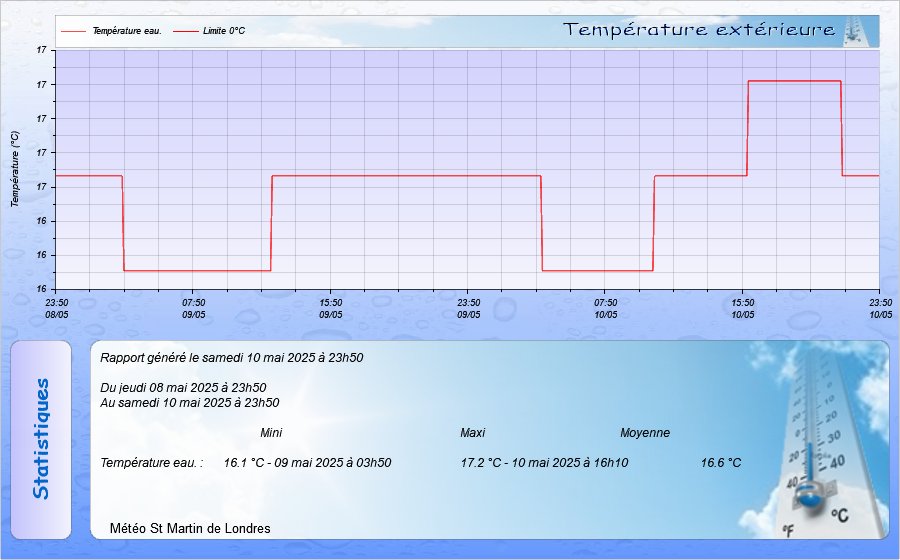Click the '23:50 09/05' time axis label
Image resolution: width=900 pixels, height=560 pixels.
click(x=469, y=309)
